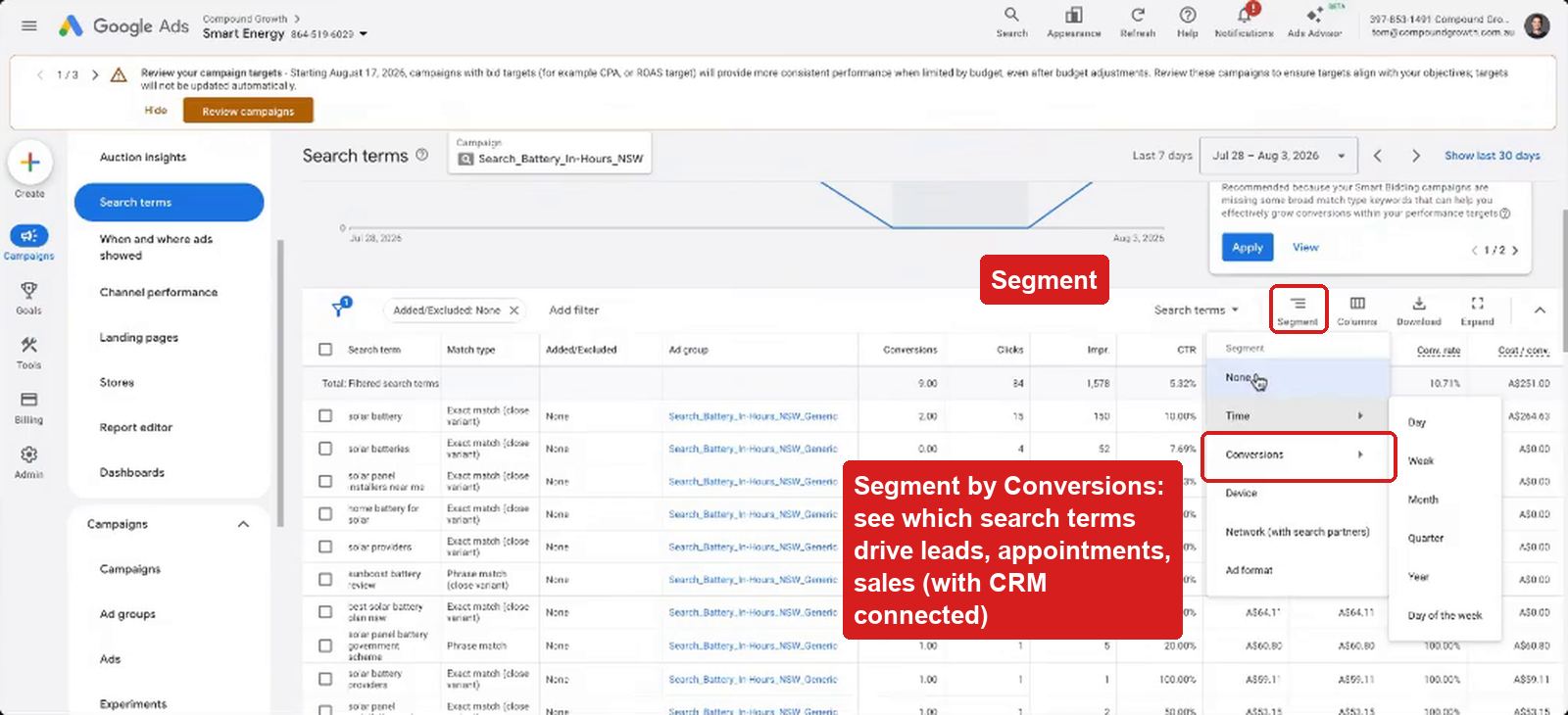Image resolution: width=1568 pixels, height=715 pixels.
Task: Check the 'solar battery' row checkbox
Action: (x=325, y=415)
